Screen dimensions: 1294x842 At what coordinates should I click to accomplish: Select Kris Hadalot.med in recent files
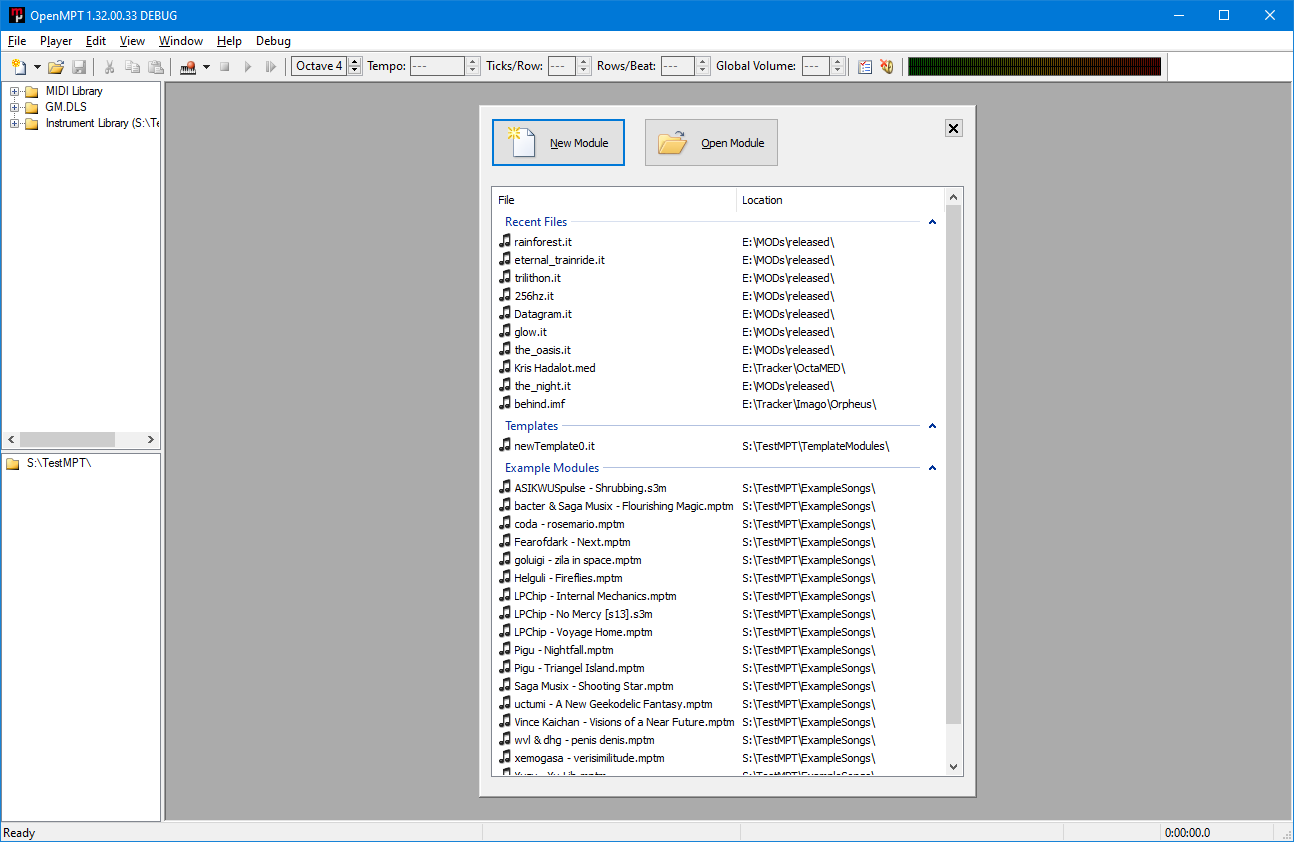click(x=554, y=368)
